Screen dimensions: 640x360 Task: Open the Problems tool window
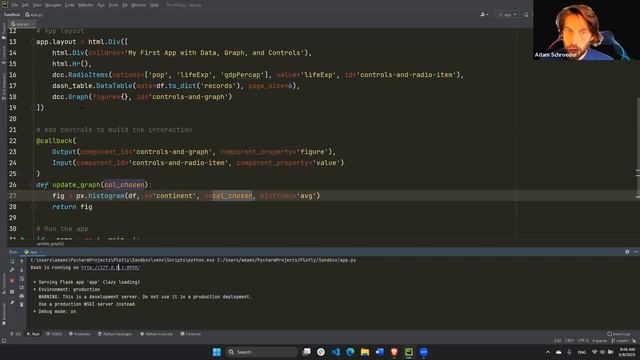(x=80, y=334)
